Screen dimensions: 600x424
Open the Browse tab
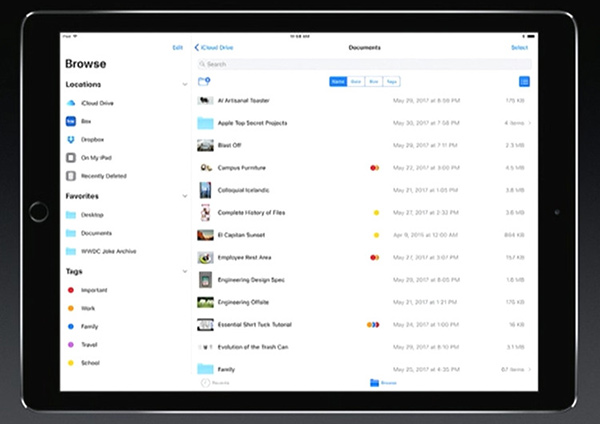click(x=383, y=383)
